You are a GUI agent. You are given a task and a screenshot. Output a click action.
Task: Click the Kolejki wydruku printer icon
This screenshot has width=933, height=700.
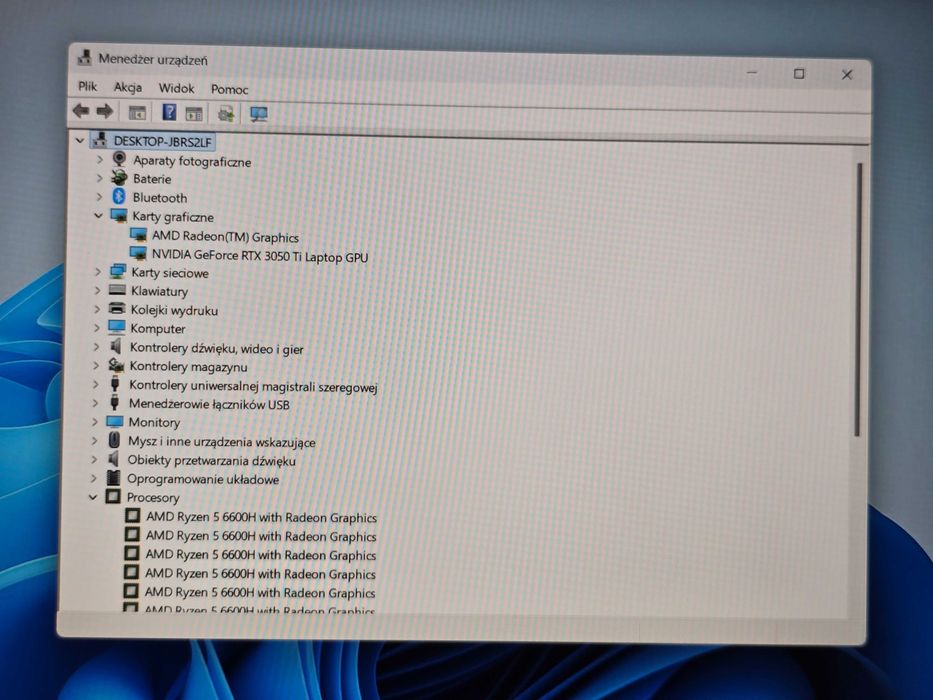pyautogui.click(x=117, y=308)
